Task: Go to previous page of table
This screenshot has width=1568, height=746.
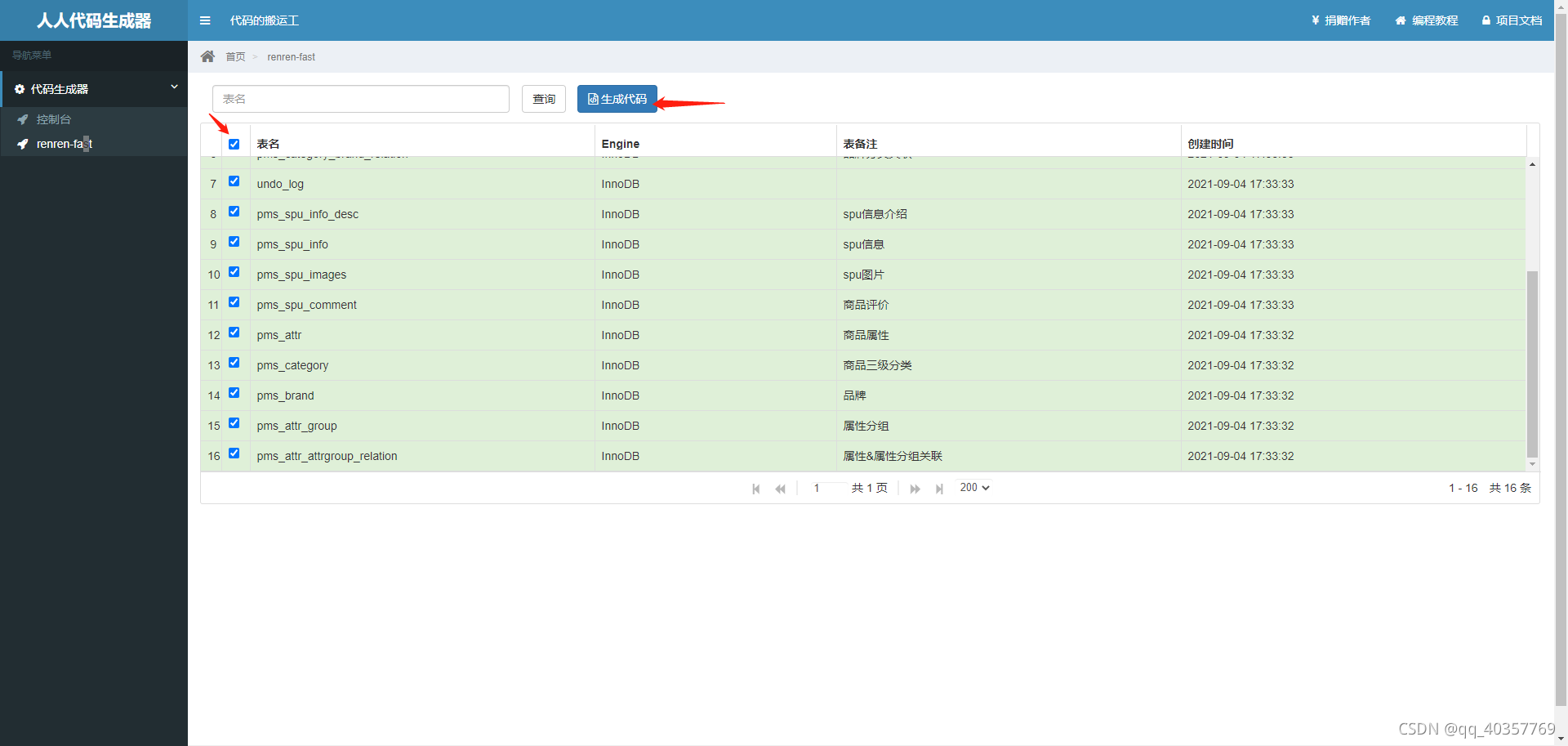Action: (x=781, y=489)
